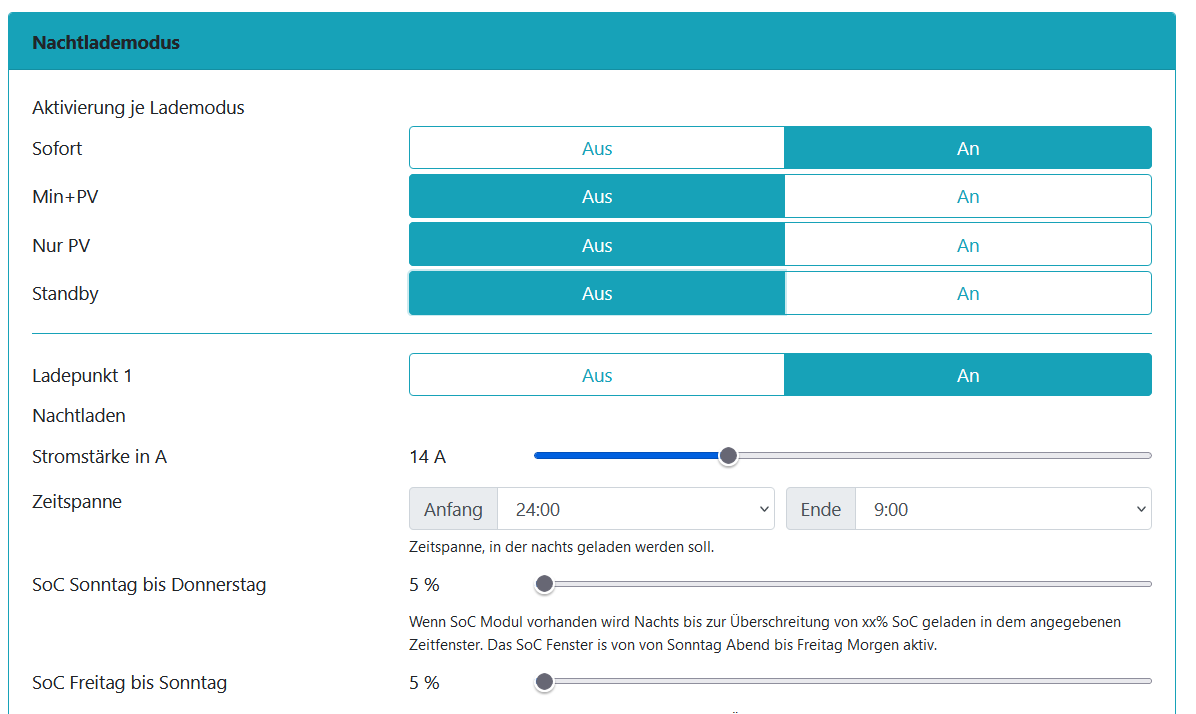
Task: Enable An for Min+PV mode
Action: click(x=967, y=196)
